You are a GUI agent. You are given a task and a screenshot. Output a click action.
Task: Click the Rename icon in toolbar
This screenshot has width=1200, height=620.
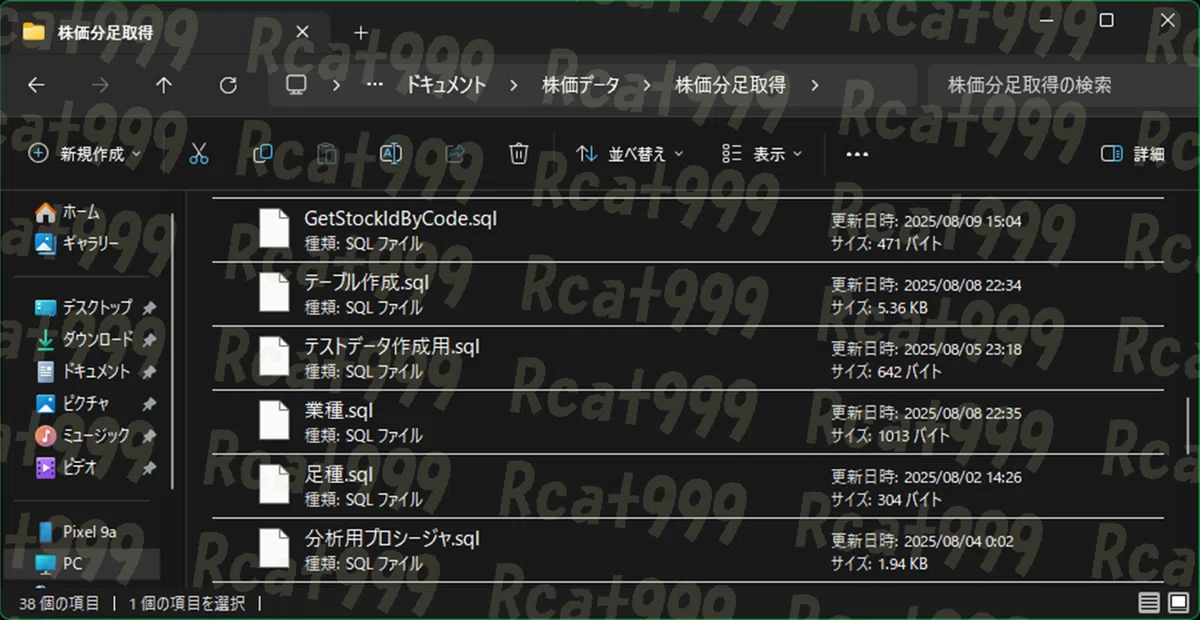click(x=391, y=154)
